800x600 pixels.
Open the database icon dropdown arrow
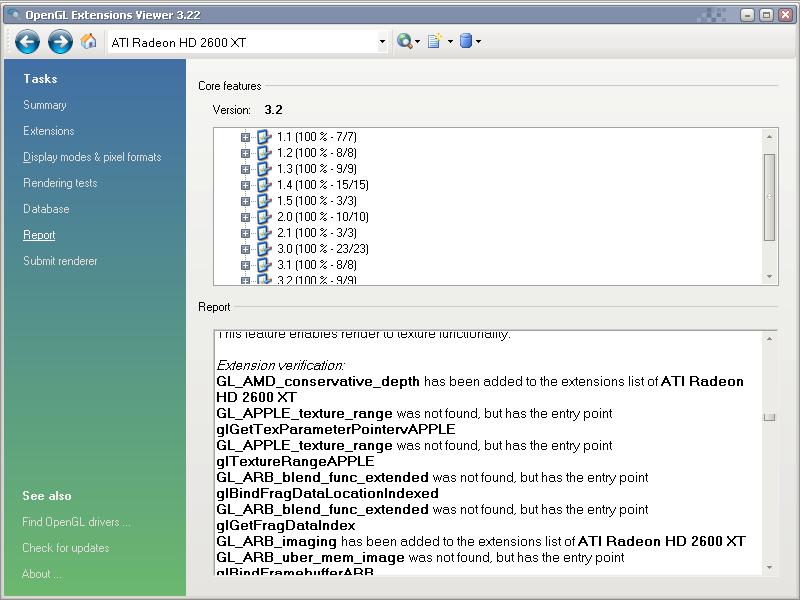(x=478, y=41)
